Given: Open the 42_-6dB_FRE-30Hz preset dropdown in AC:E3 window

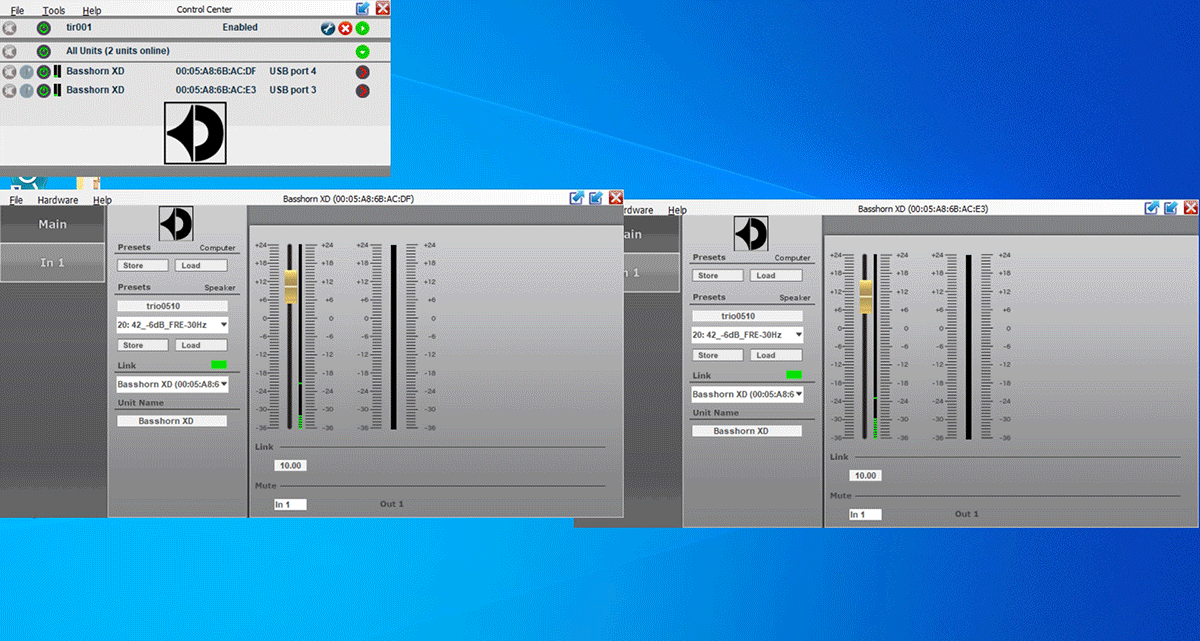Looking at the screenshot, I should (748, 335).
